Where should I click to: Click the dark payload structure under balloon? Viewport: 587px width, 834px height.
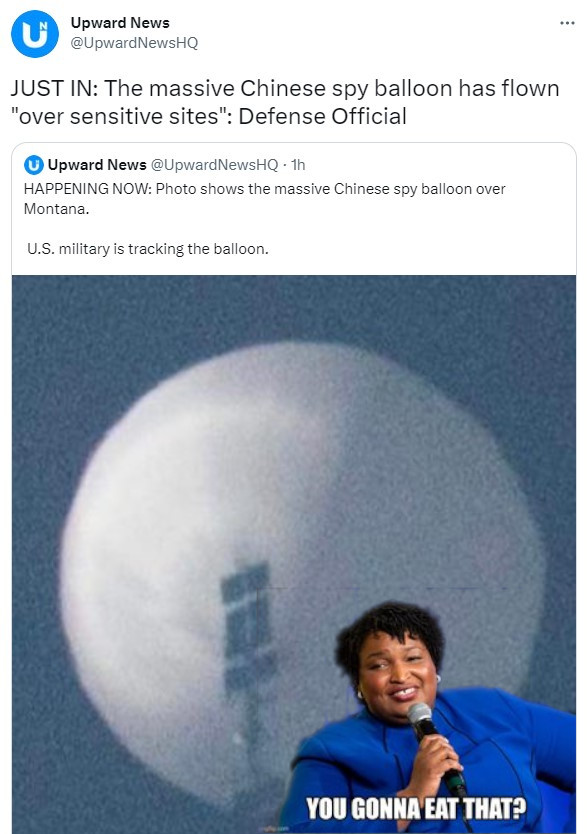[246, 628]
